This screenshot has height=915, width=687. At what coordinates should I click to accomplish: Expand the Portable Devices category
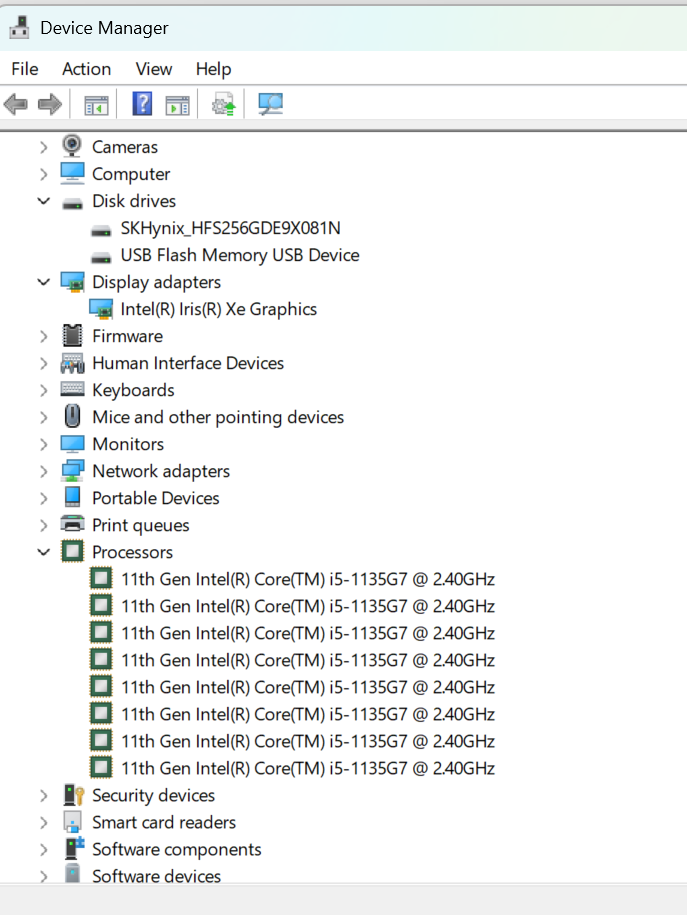coord(44,498)
